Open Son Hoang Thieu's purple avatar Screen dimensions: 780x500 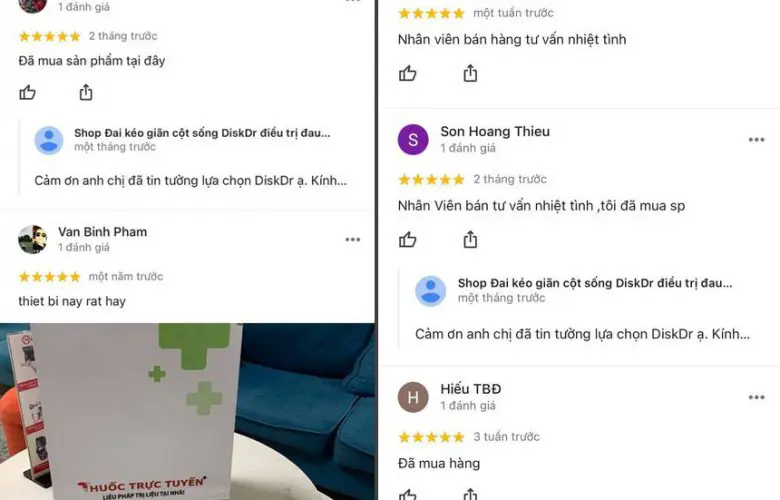(413, 140)
